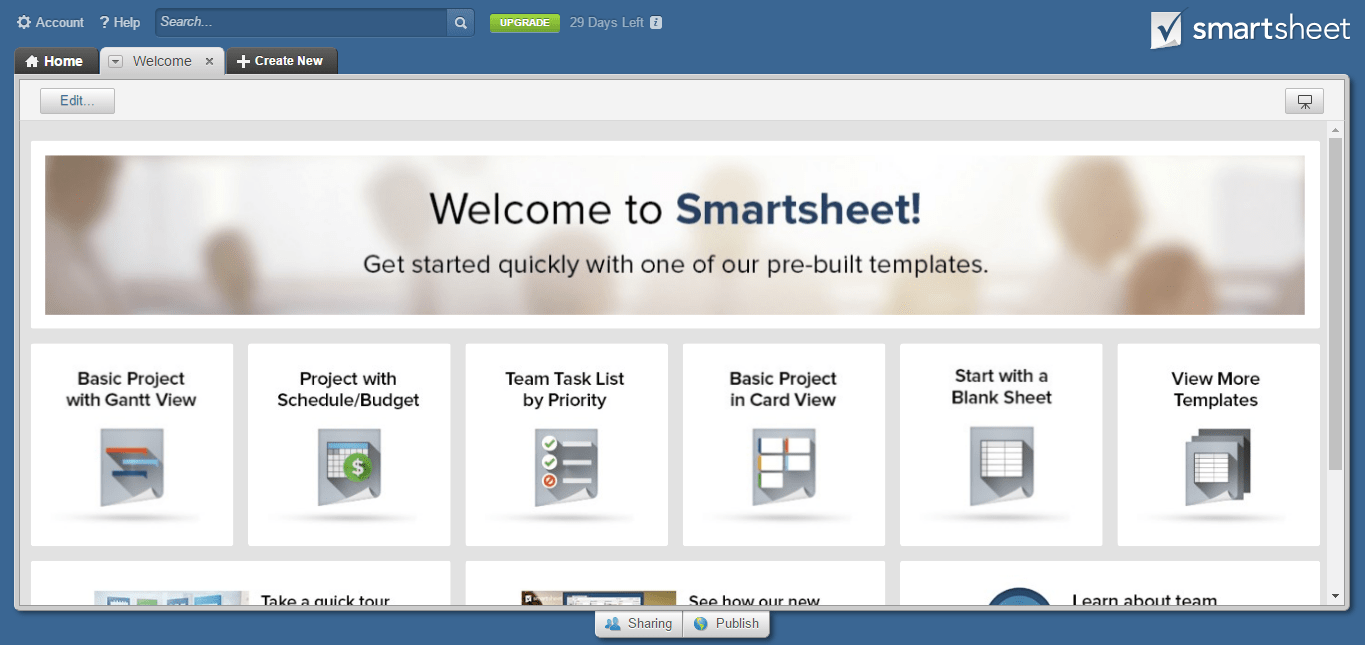Click the search magnifier icon
The width and height of the screenshot is (1365, 645).
[x=460, y=22]
